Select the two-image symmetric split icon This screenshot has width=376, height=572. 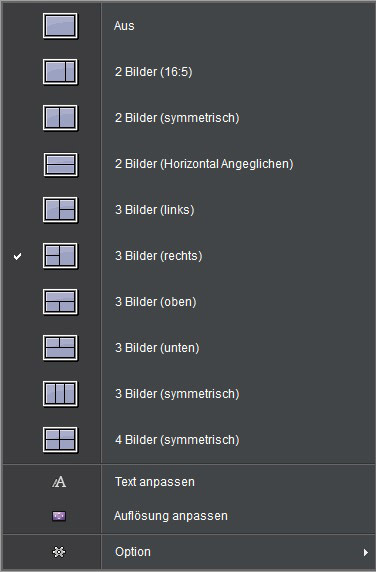point(60,118)
